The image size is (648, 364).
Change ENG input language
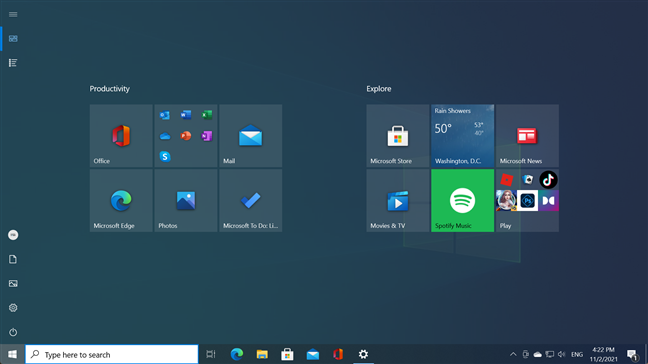coord(577,354)
